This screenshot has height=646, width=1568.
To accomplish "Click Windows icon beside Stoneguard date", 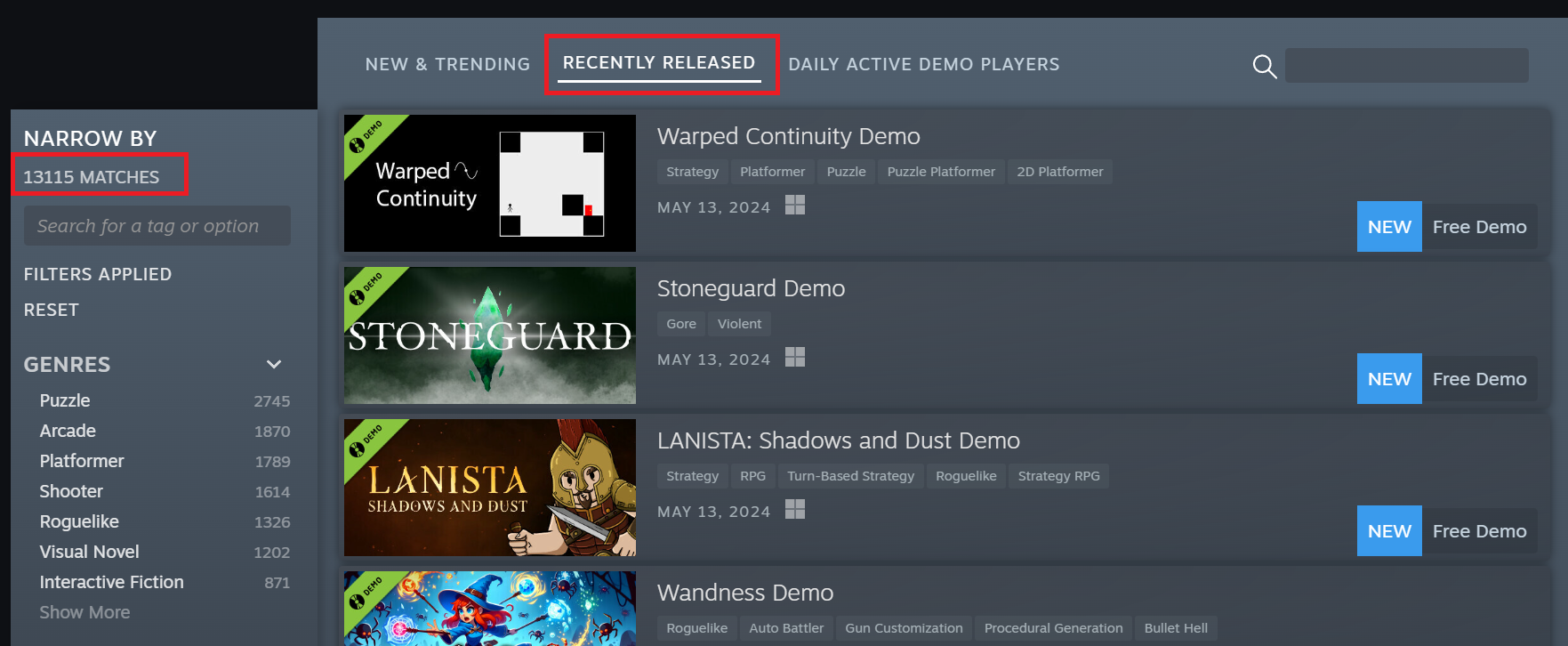I will (795, 358).
